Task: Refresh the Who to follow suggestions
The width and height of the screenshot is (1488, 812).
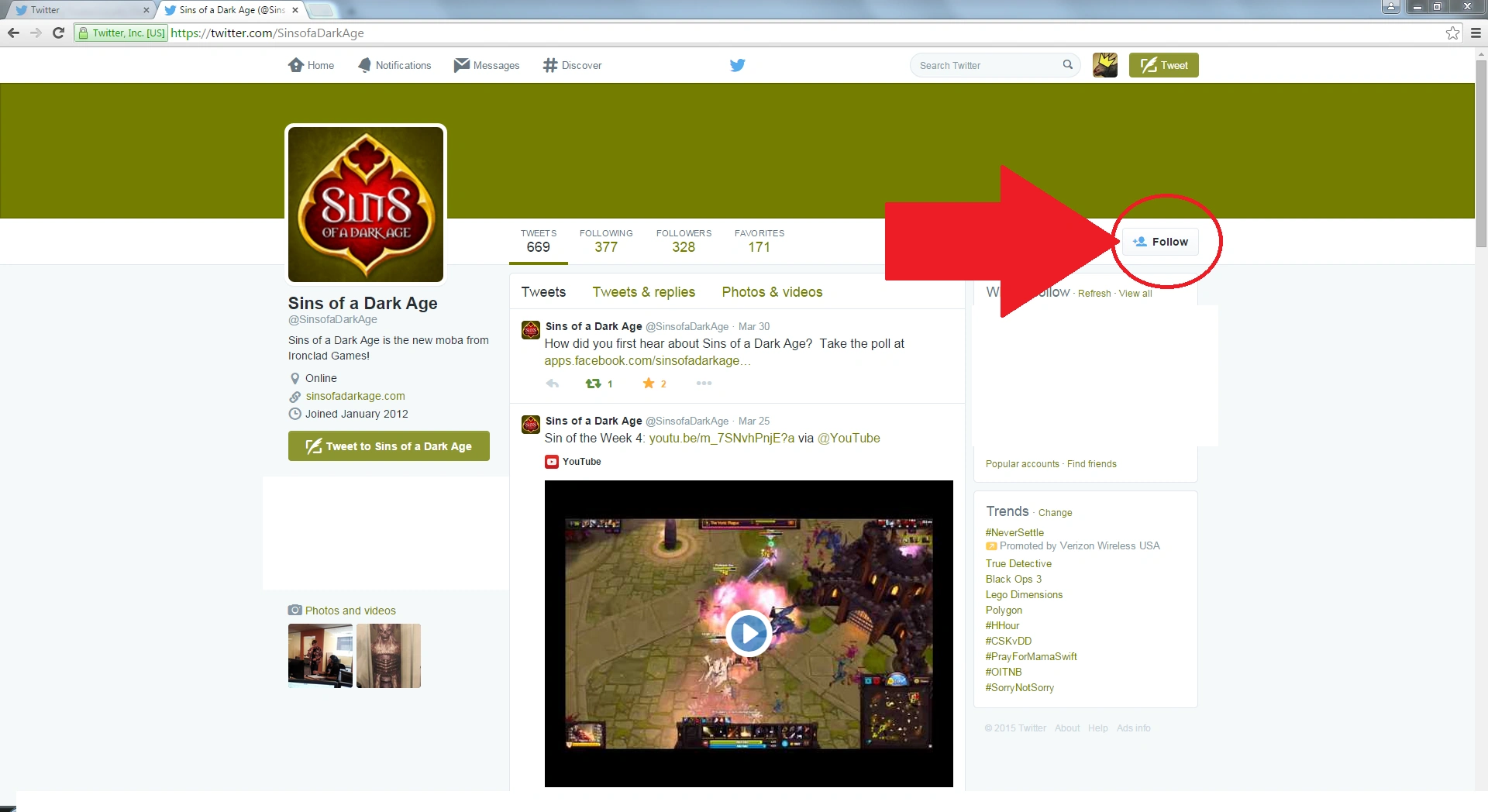Action: 1094,294
